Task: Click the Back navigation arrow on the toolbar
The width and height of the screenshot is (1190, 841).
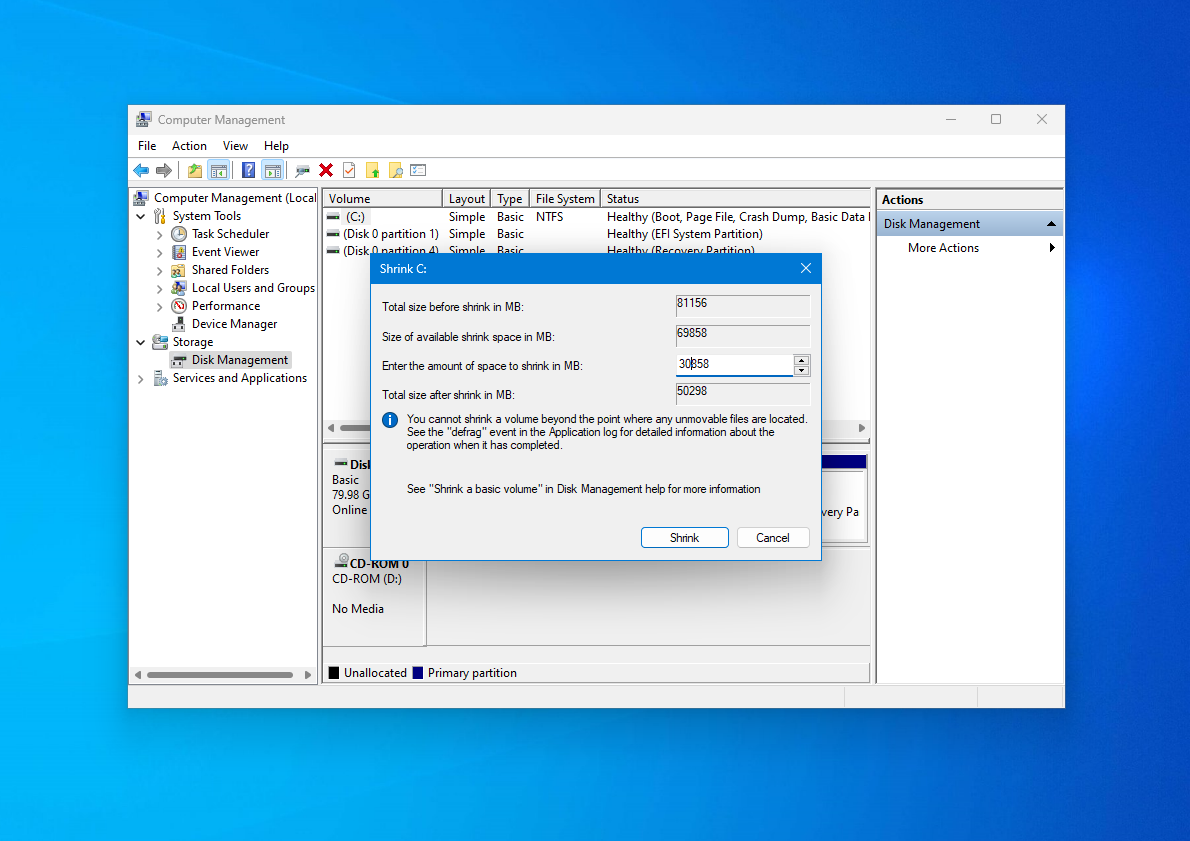Action: 140,170
